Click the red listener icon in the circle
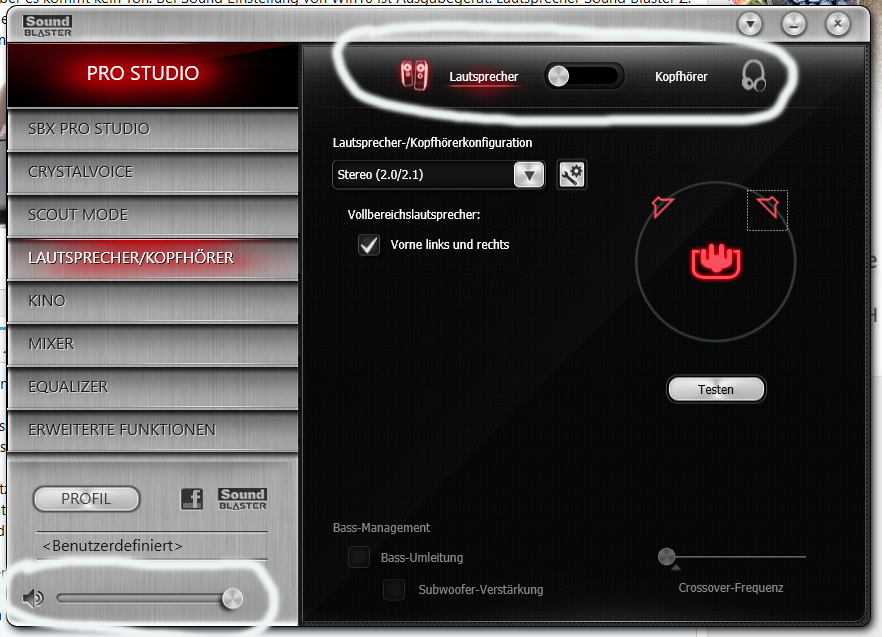Viewport: 882px width, 637px height. pyautogui.click(x=716, y=262)
